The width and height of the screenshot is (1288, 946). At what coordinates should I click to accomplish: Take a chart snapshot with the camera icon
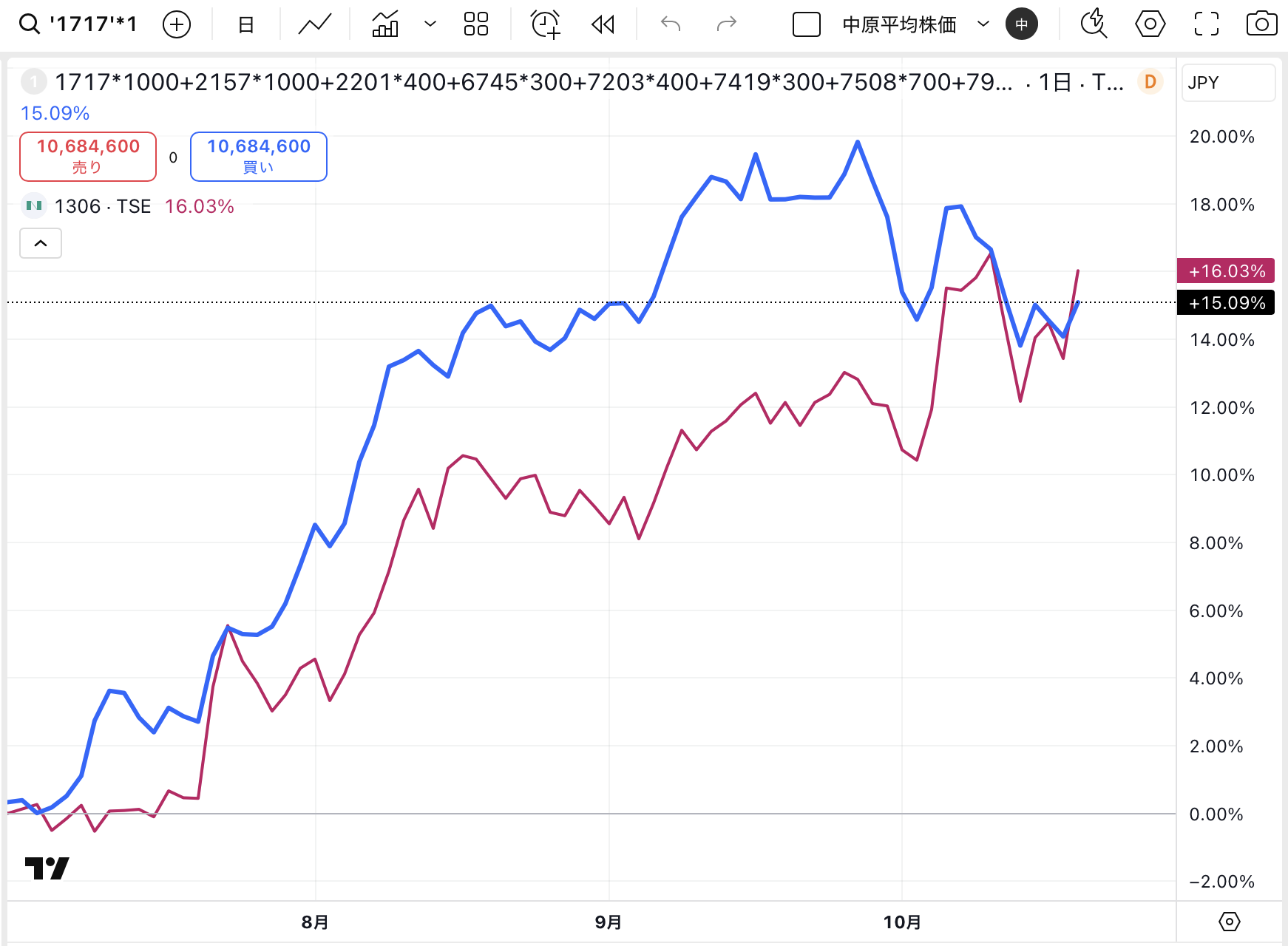(x=1261, y=24)
